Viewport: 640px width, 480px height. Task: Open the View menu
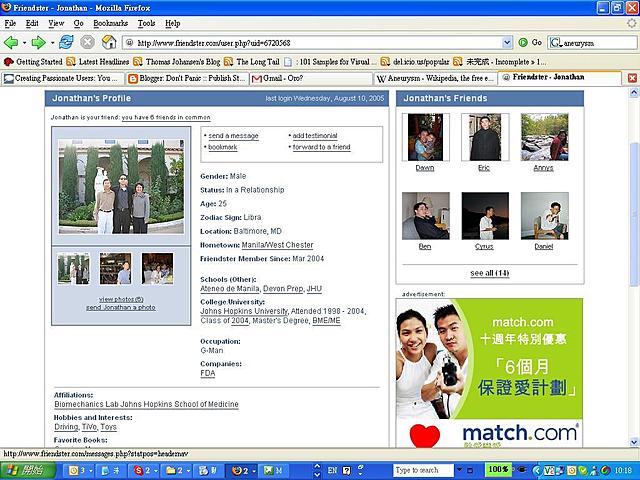(56, 23)
